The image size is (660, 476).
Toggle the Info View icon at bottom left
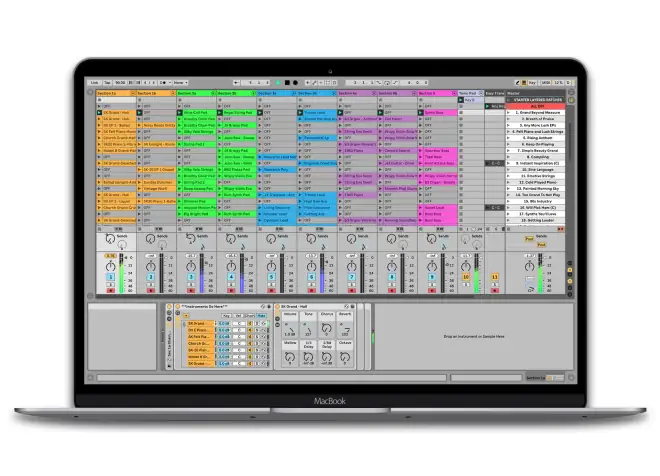pyautogui.click(x=90, y=378)
